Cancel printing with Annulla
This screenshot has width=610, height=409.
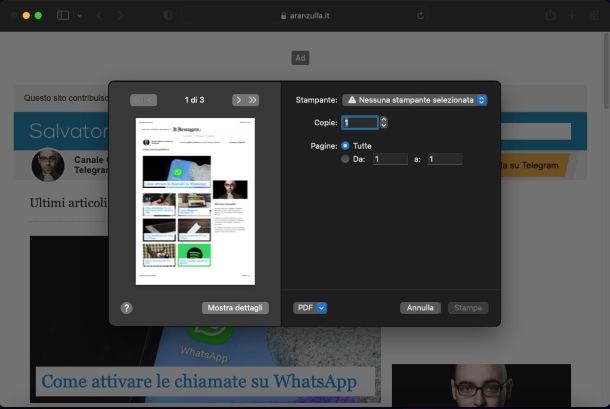click(420, 308)
